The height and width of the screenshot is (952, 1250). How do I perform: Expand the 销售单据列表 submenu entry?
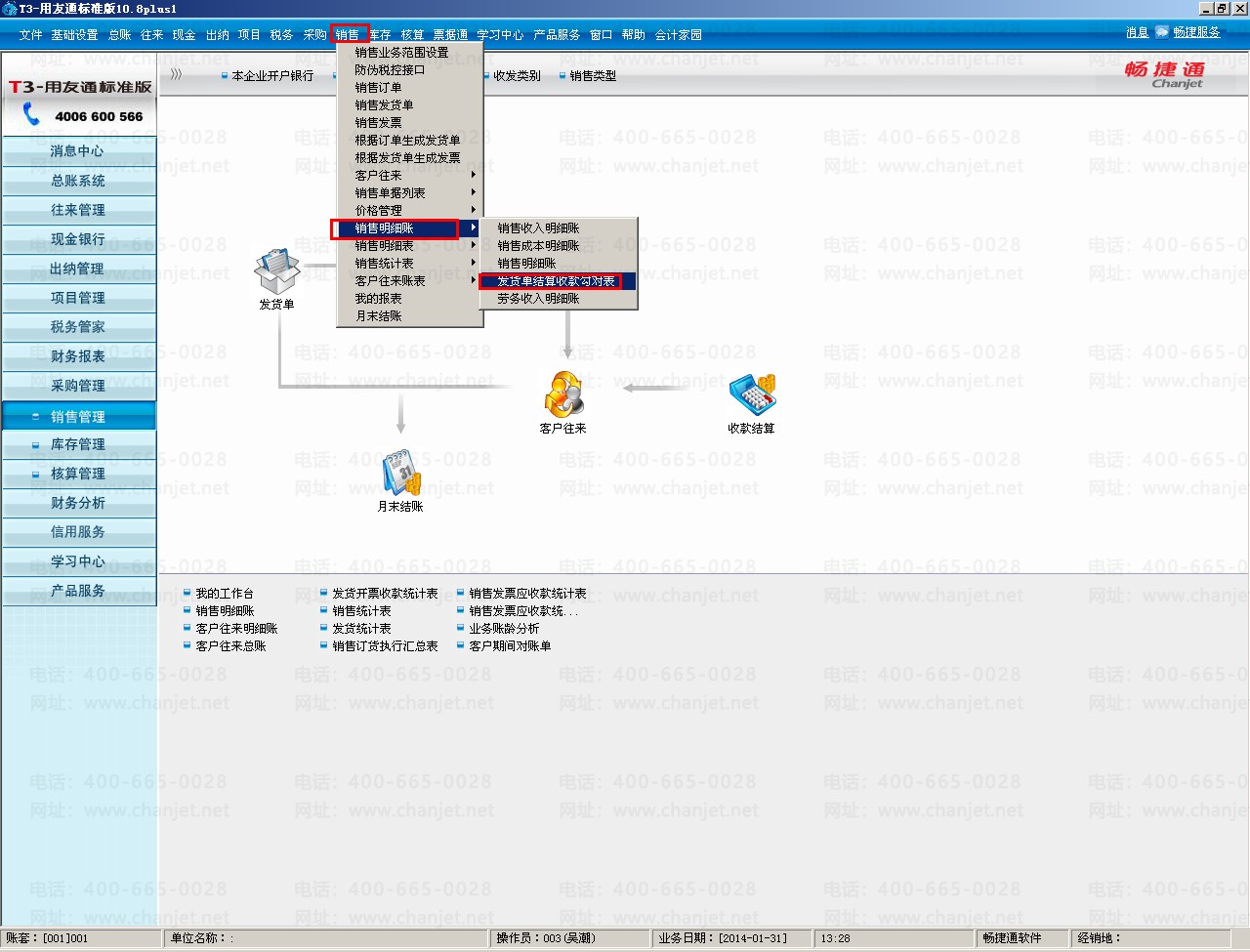(x=408, y=193)
